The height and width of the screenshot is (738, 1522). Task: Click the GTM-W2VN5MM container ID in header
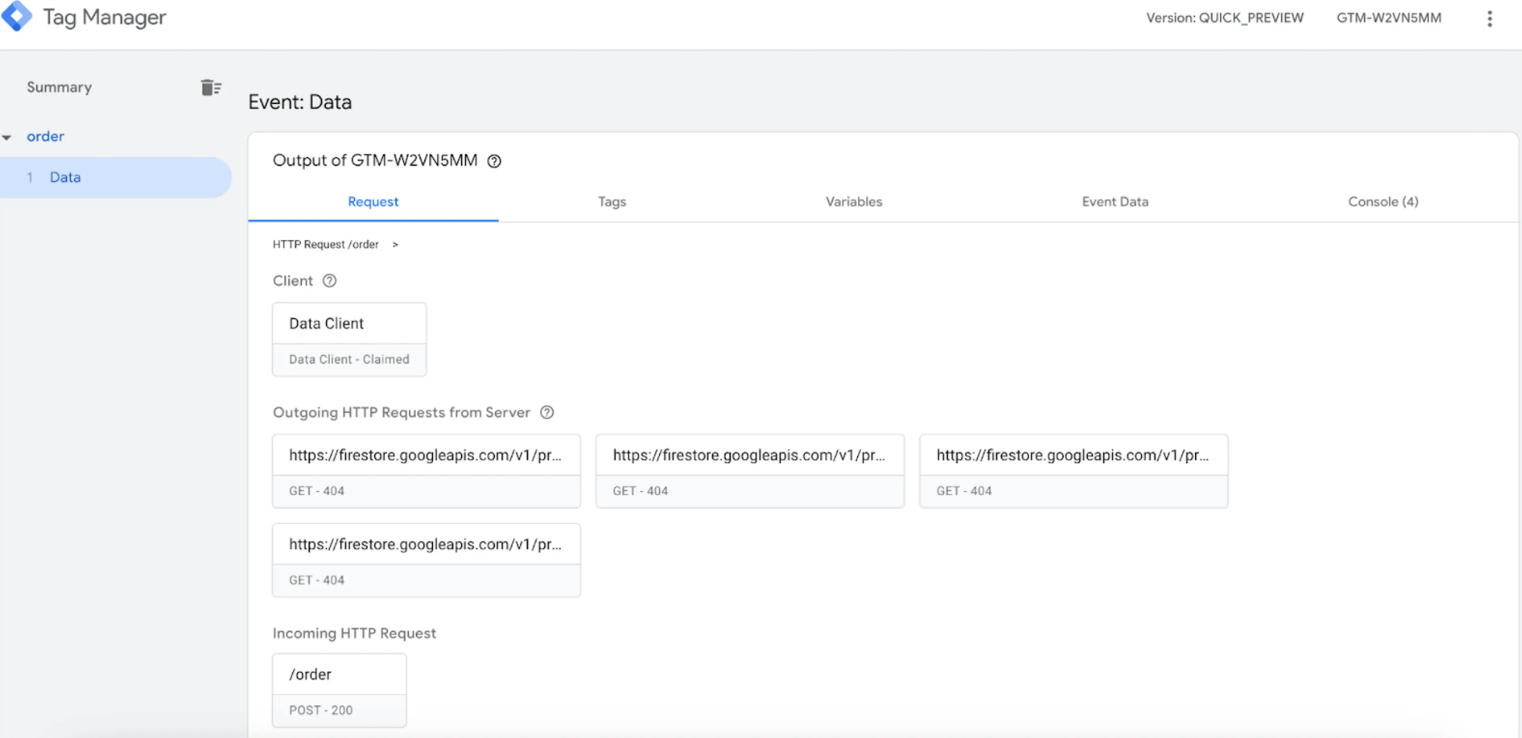tap(1389, 18)
